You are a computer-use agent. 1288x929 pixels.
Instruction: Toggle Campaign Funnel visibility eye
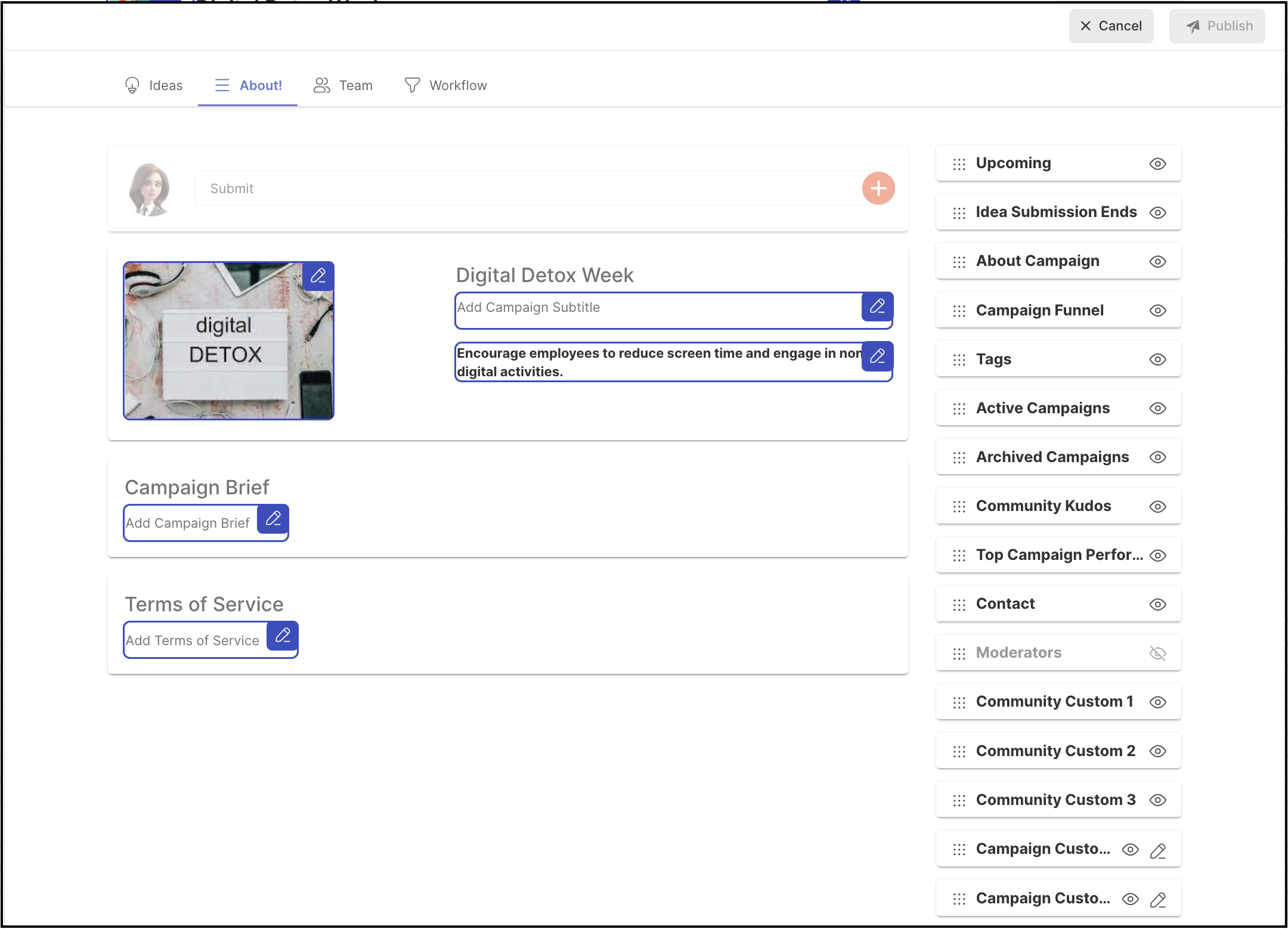pyautogui.click(x=1157, y=311)
